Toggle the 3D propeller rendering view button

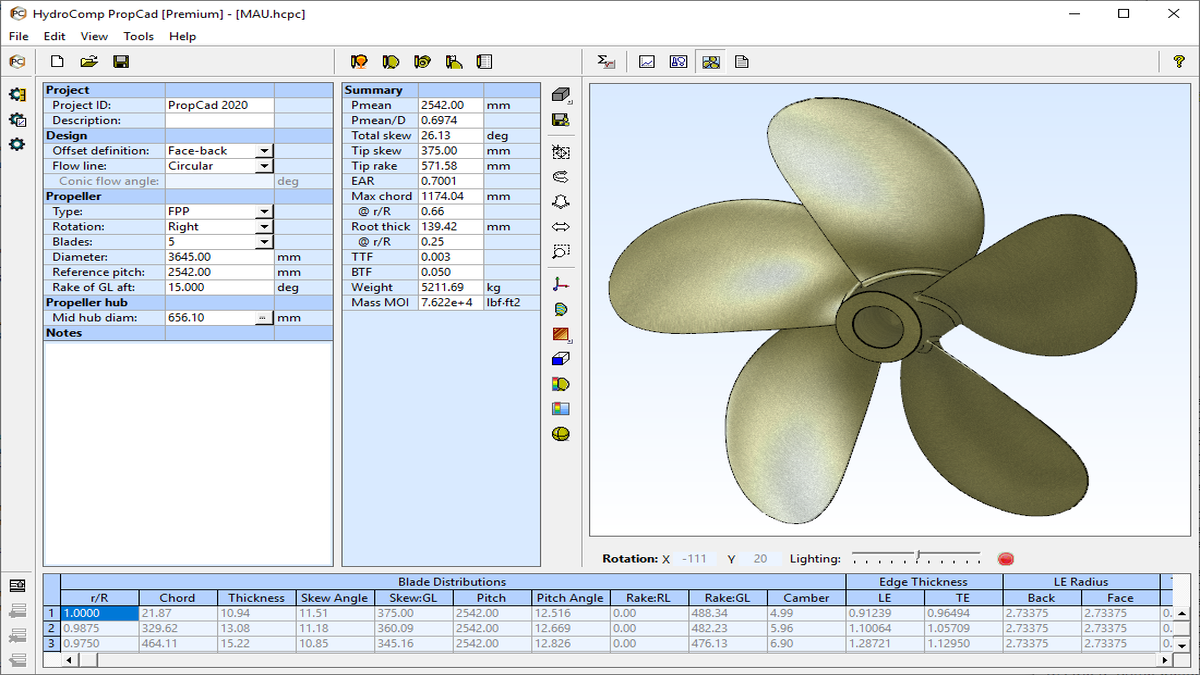[x=710, y=62]
